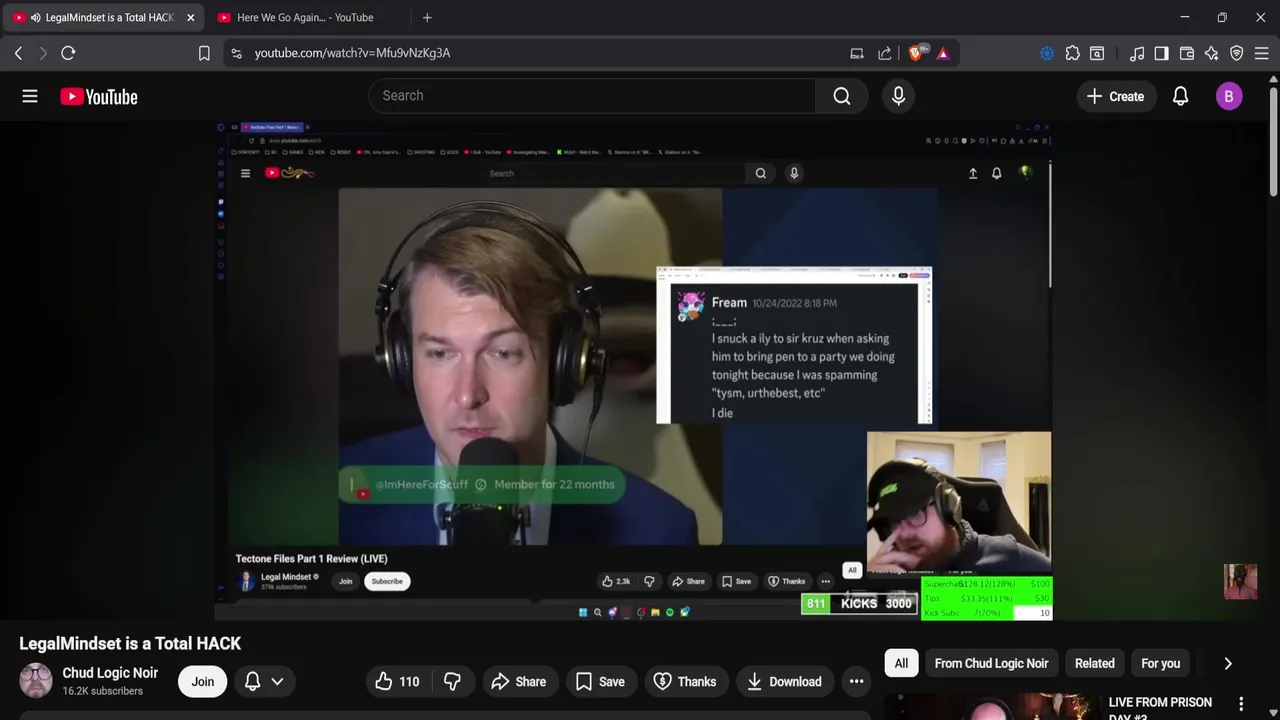Screen dimensions: 1280x720
Task: Open the account avatar "B" menu
Action: (1229, 96)
